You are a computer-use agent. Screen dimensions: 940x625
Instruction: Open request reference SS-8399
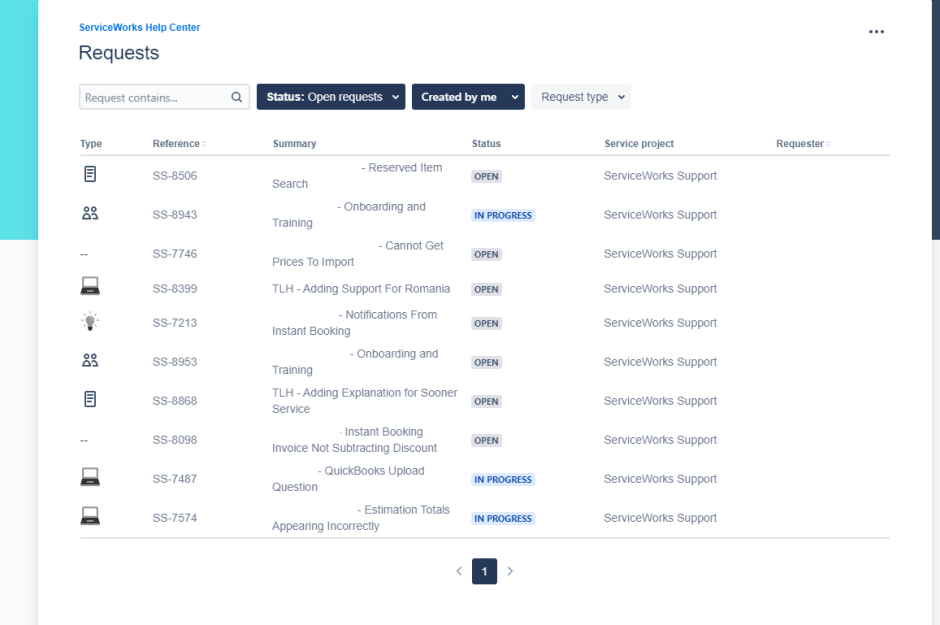(x=174, y=288)
